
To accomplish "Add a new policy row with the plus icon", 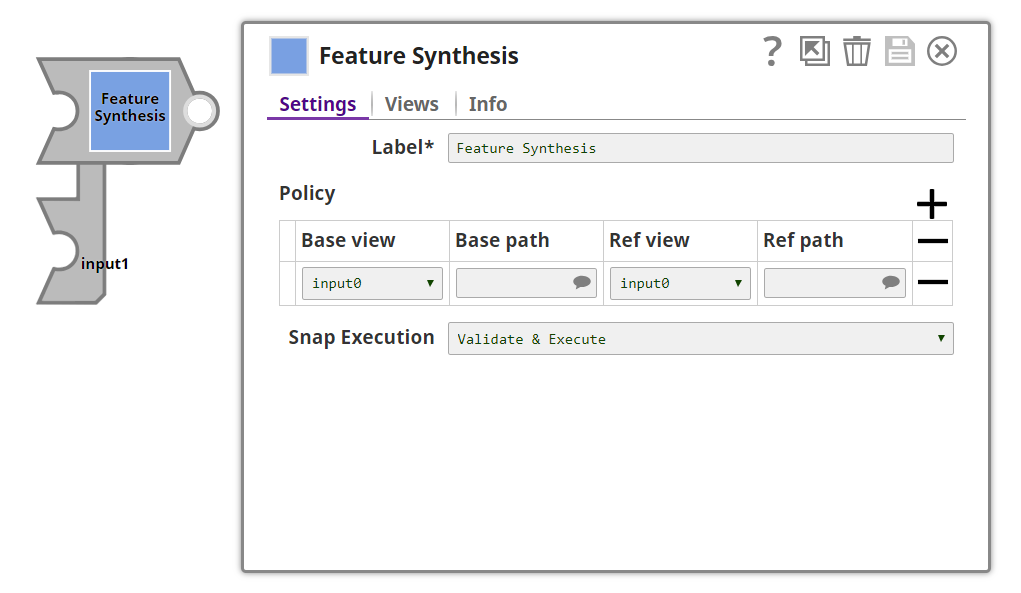I will pyautogui.click(x=931, y=204).
